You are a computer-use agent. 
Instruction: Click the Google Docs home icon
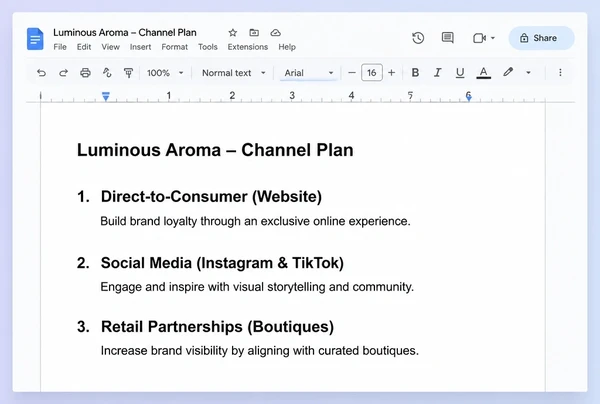35,39
